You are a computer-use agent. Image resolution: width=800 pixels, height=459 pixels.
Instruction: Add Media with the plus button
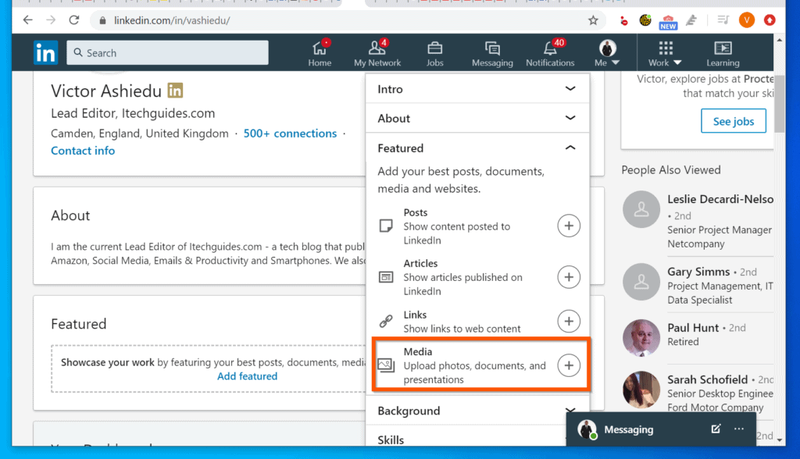coord(568,365)
